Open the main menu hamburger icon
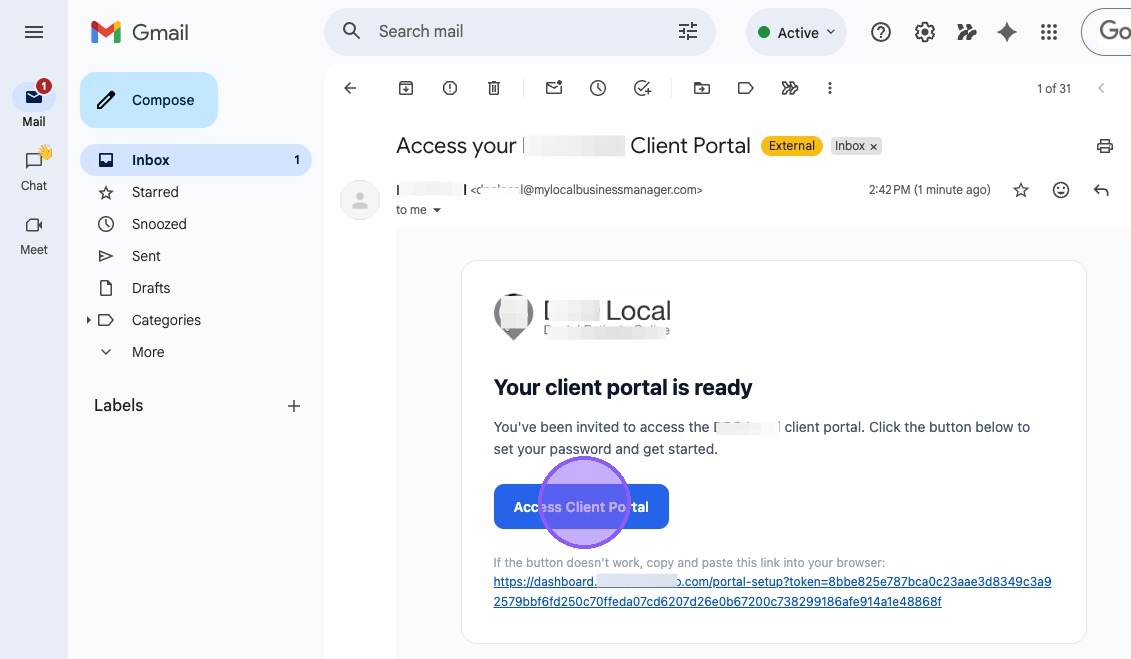 (34, 32)
